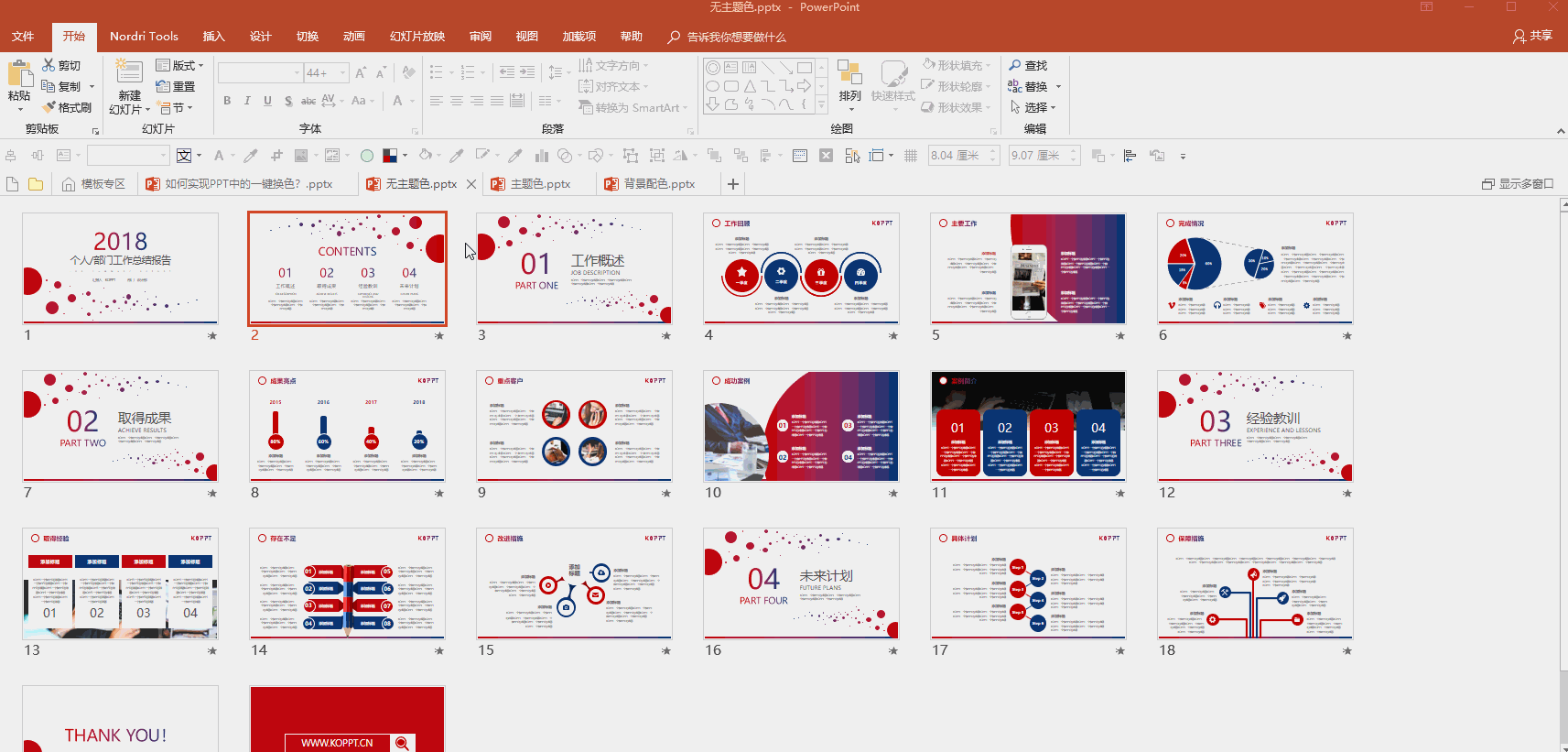The height and width of the screenshot is (752, 1568).
Task: Open the font name combo box
Action: point(260,72)
